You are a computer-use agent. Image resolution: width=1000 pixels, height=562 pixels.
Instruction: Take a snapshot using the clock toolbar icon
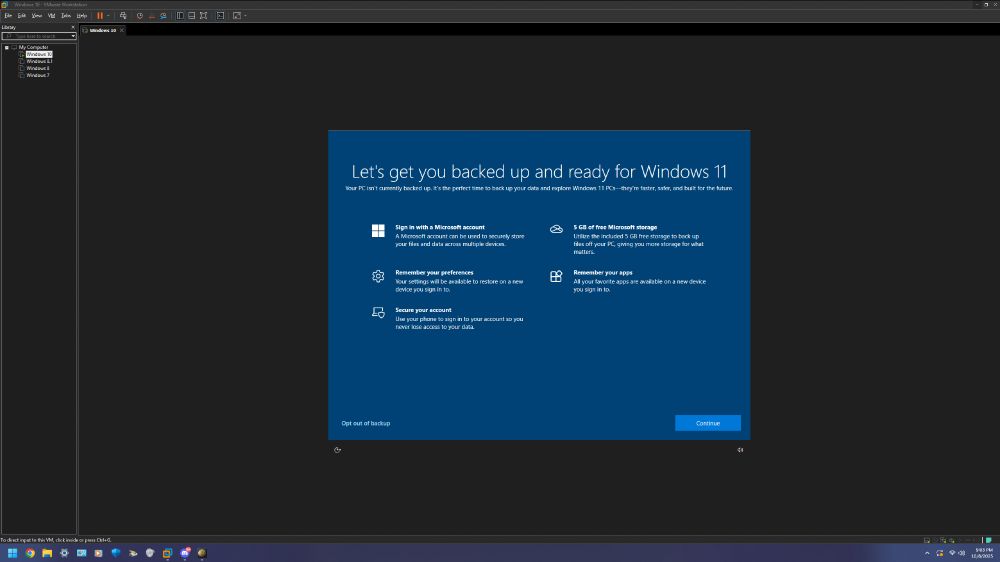pos(140,15)
